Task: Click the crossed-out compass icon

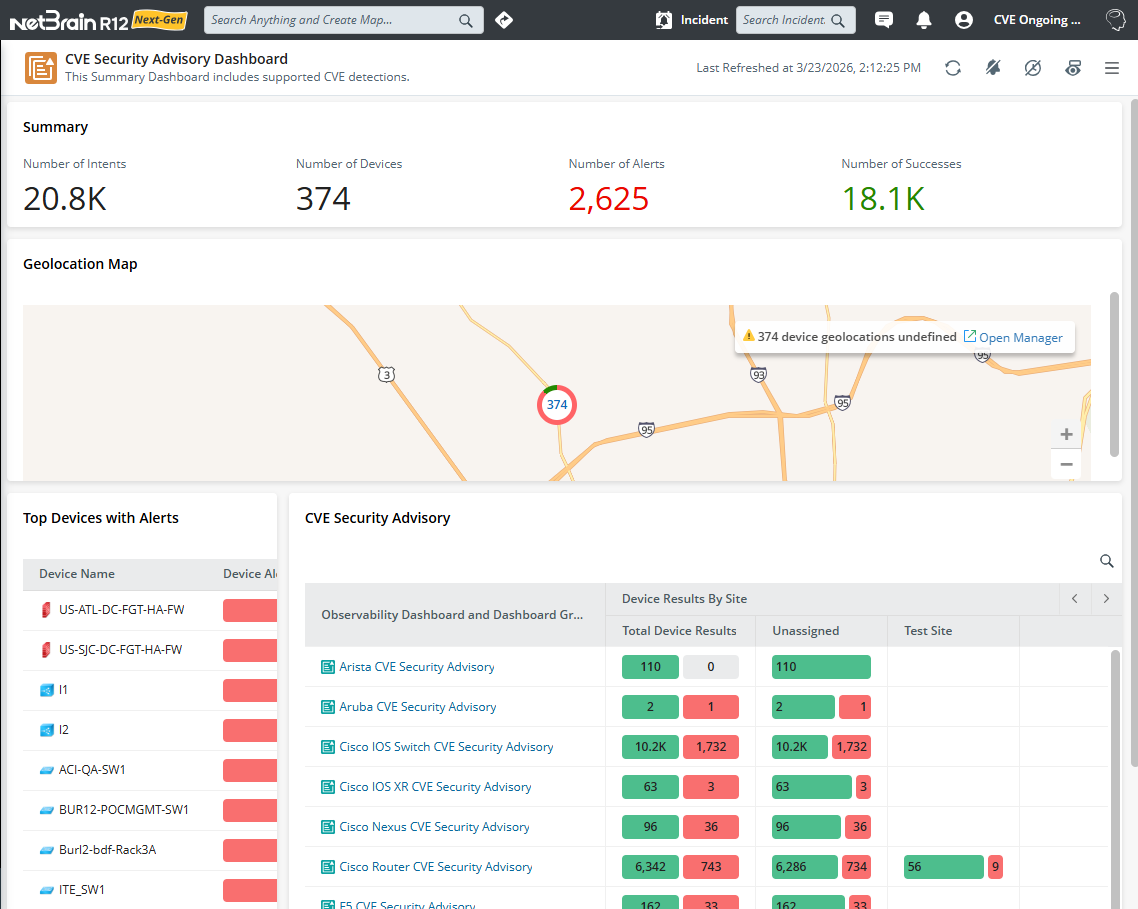Action: click(1033, 68)
